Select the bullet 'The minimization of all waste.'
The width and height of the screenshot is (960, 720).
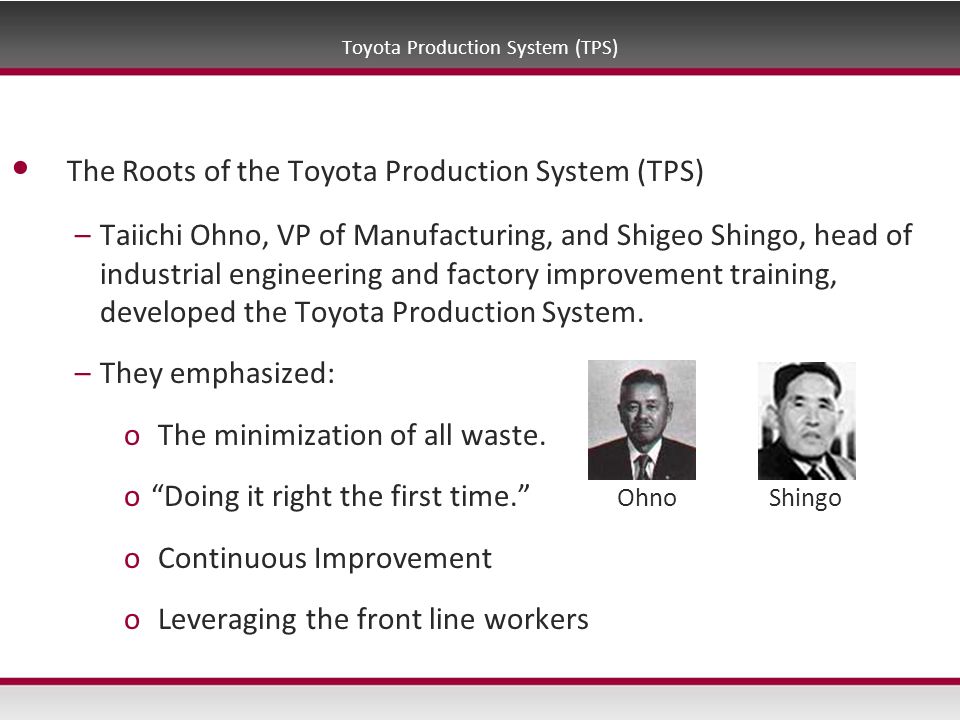tap(351, 435)
